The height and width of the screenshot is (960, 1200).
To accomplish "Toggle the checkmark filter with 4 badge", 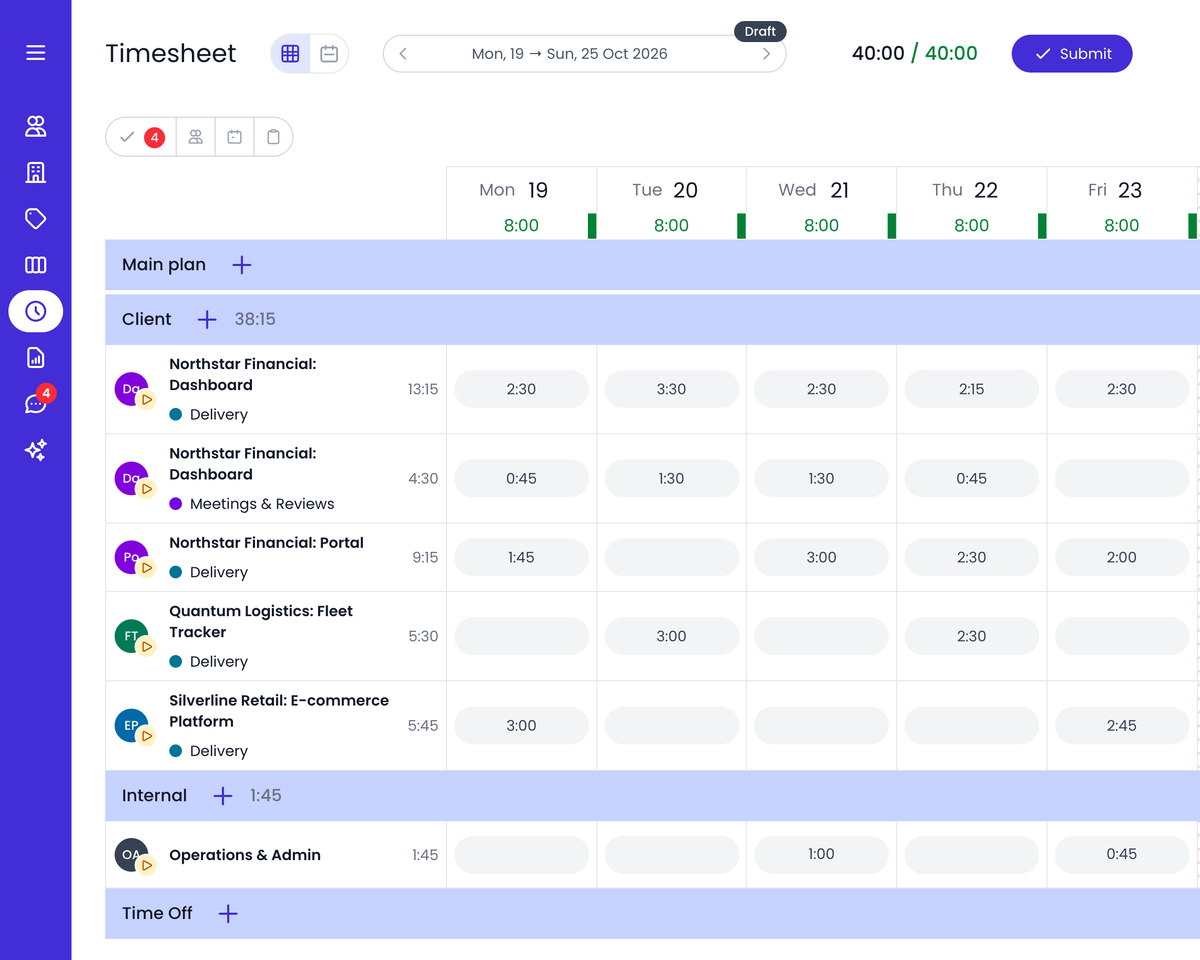I will (x=141, y=137).
